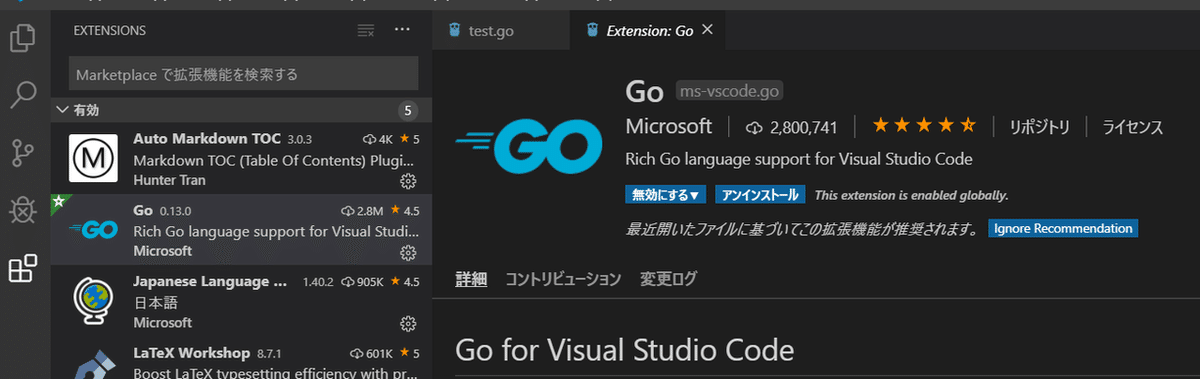
Task: Open Extensions panel more actions menu
Action: tap(402, 30)
